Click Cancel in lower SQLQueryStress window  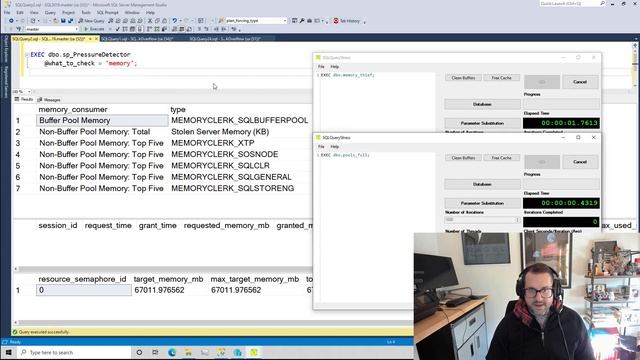(x=580, y=162)
